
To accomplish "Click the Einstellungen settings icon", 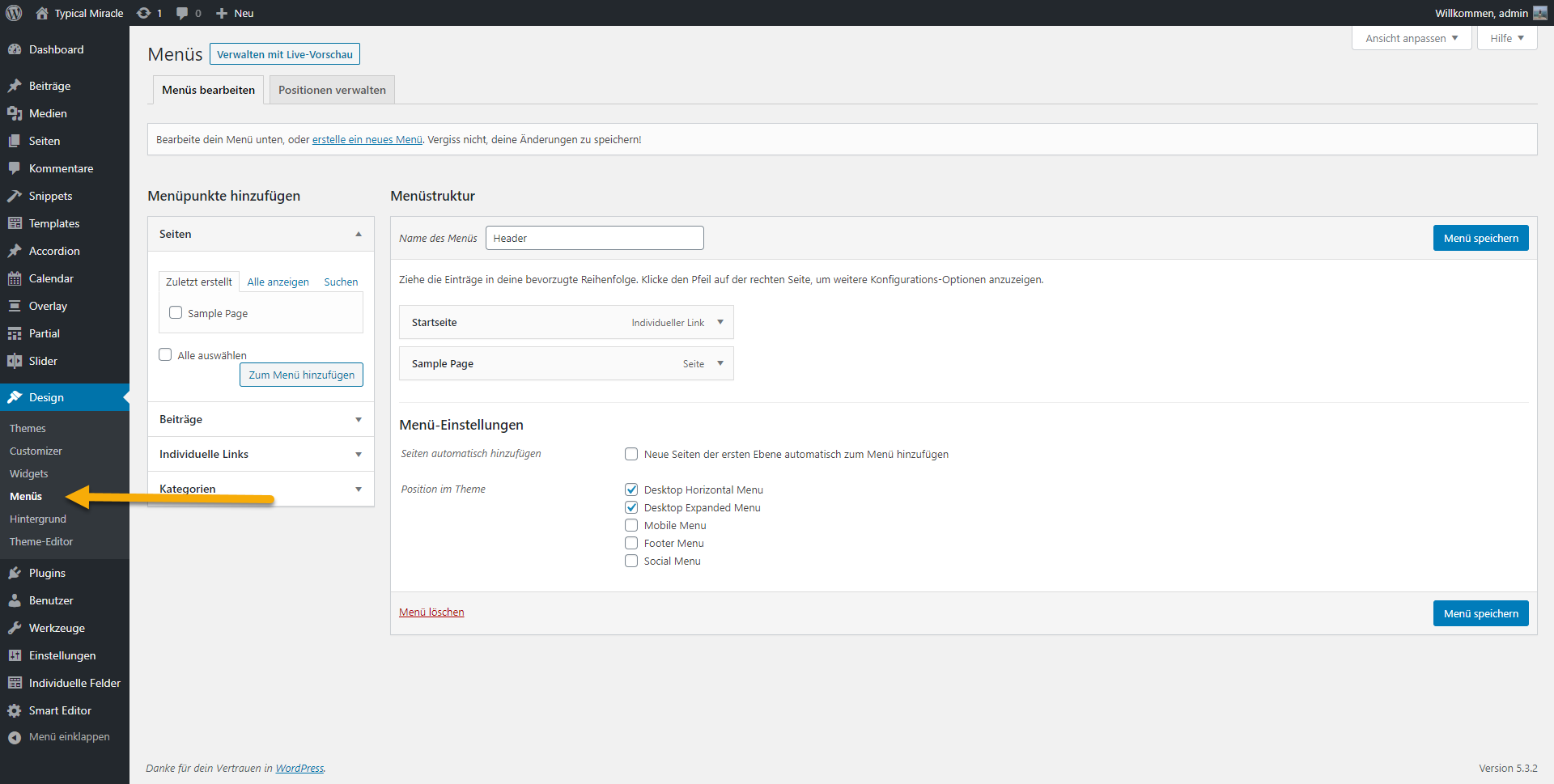I will tap(15, 655).
